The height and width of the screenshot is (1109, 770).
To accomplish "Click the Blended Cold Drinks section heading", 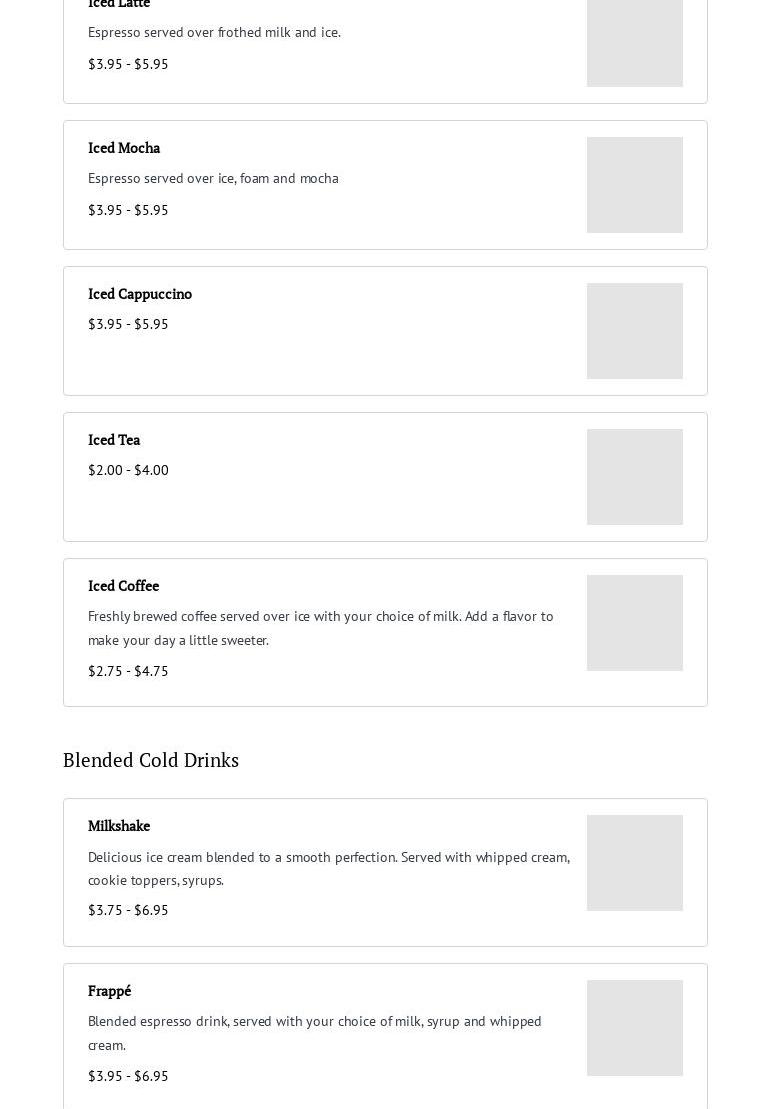I will pyautogui.click(x=151, y=760).
